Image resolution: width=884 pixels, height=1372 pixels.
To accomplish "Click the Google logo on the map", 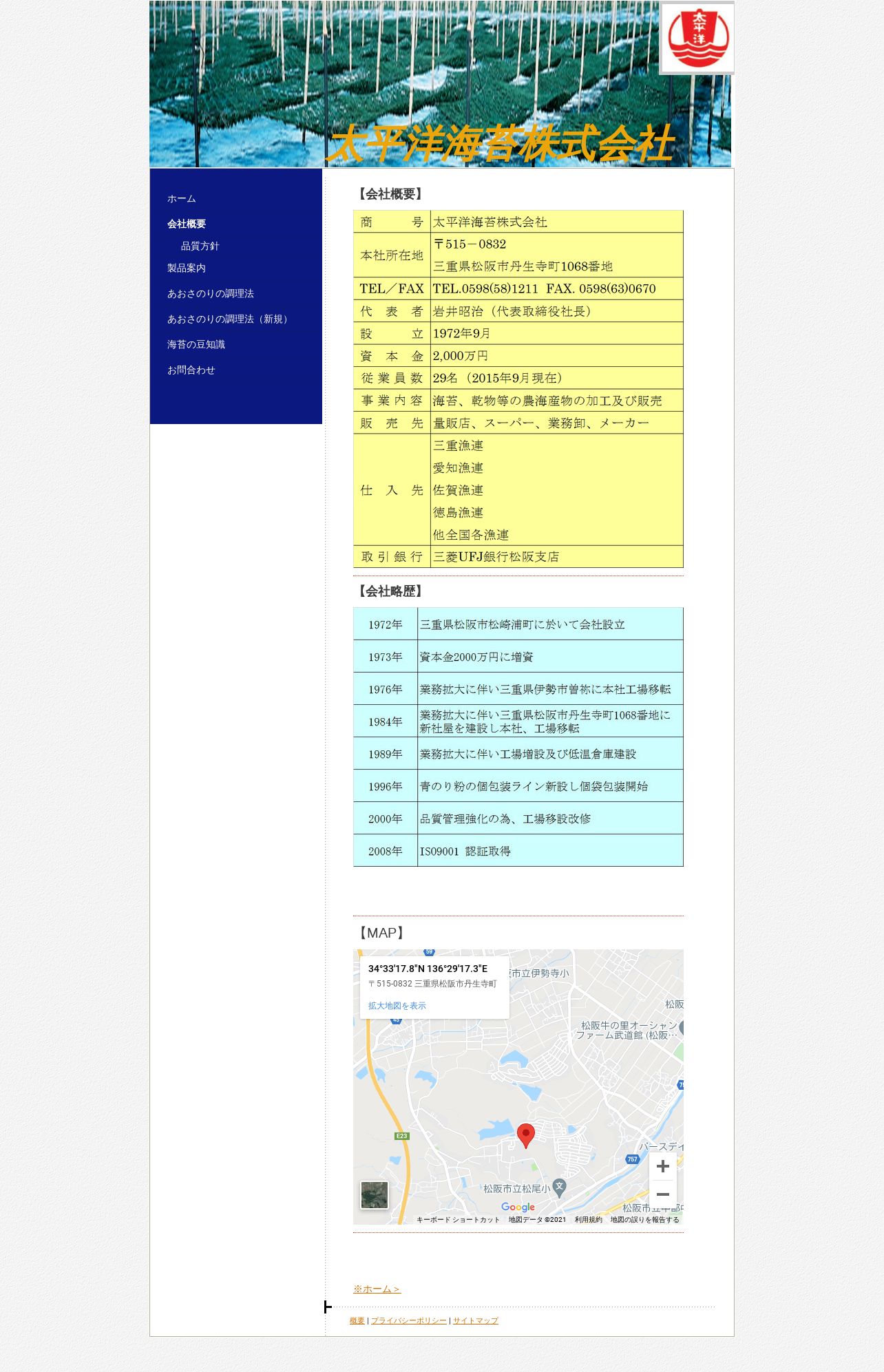I will [x=518, y=1207].
